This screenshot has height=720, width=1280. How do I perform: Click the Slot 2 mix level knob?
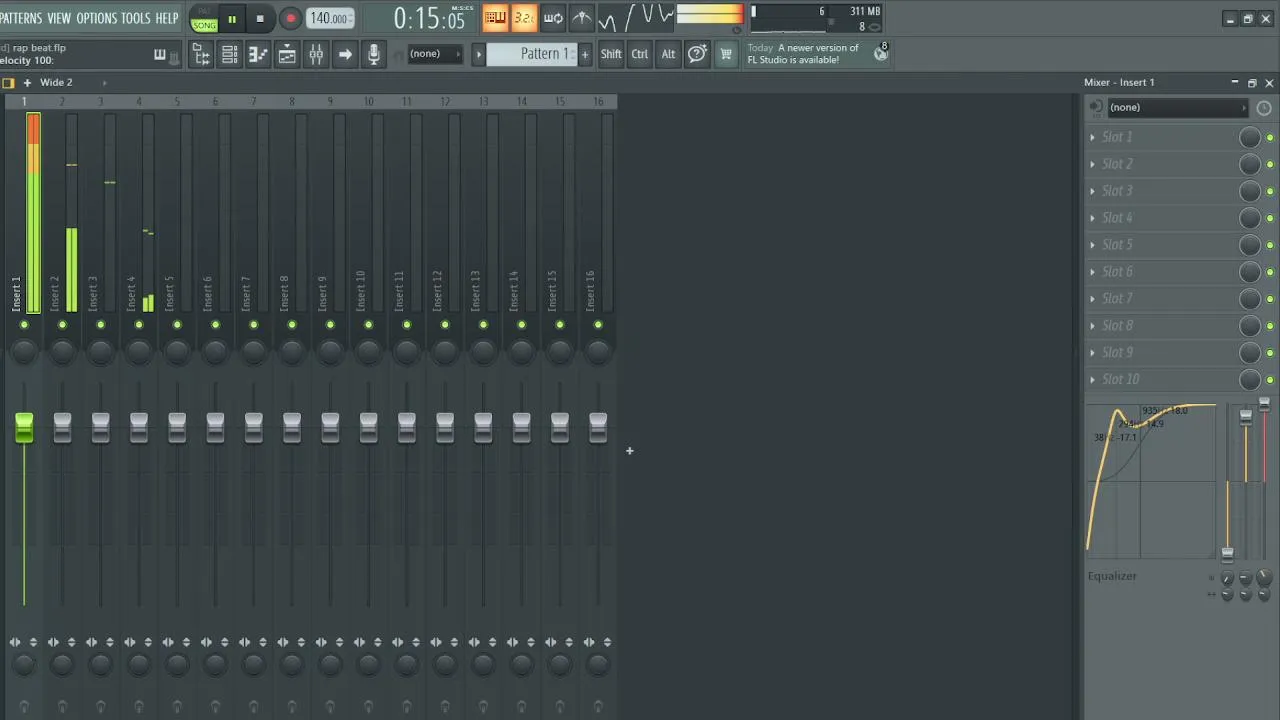[1250, 164]
